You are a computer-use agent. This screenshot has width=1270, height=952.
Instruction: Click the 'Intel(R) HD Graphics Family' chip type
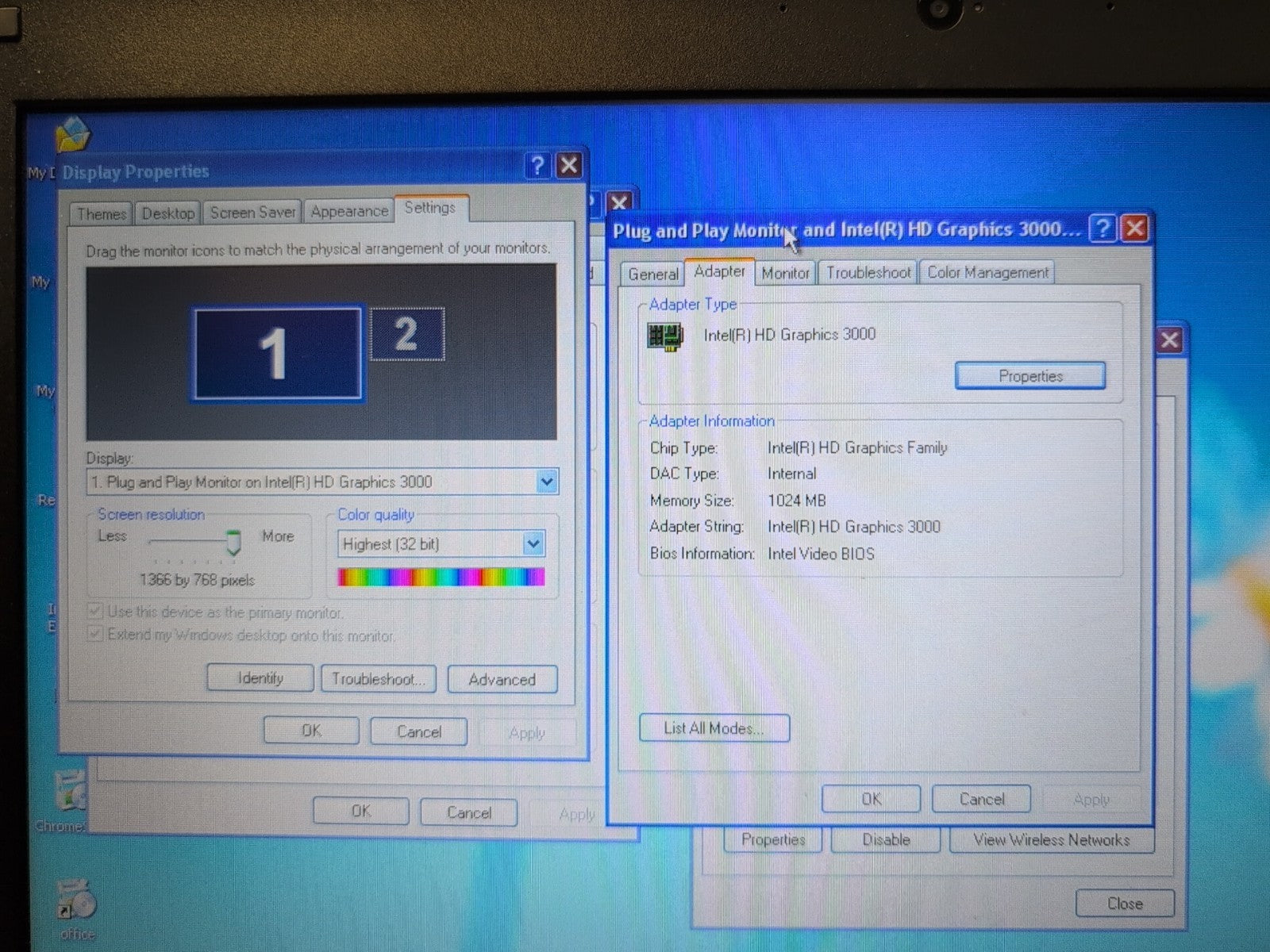[x=857, y=447]
